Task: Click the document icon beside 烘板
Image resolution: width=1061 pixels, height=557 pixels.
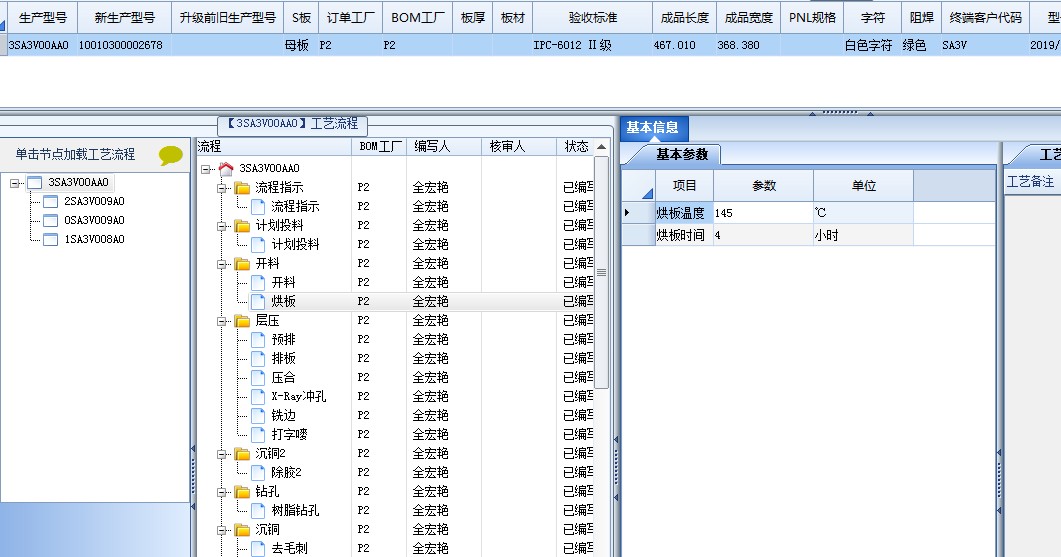Action: click(x=258, y=301)
